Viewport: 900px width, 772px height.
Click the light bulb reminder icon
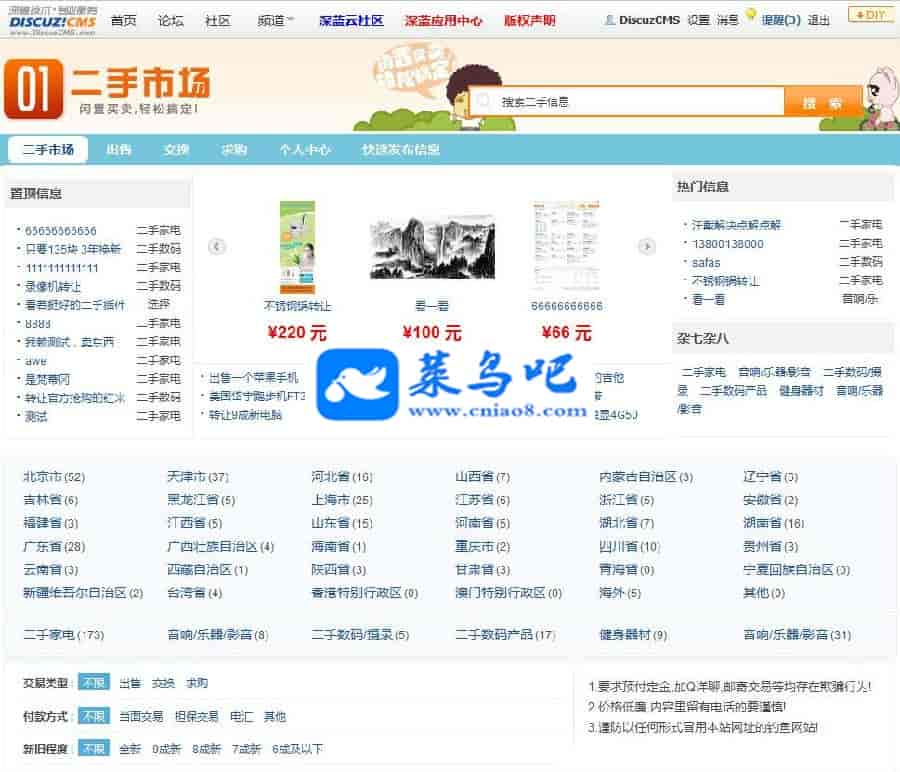pyautogui.click(x=750, y=14)
